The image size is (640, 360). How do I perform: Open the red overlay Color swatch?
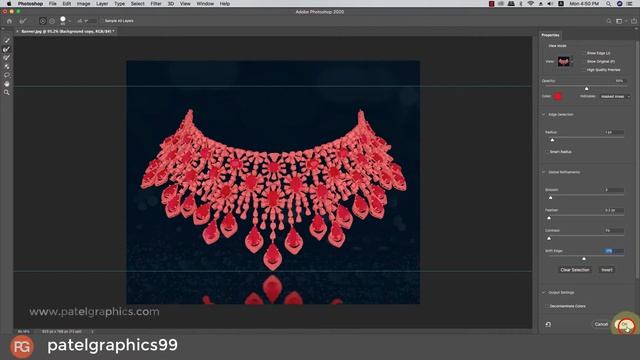tap(558, 96)
